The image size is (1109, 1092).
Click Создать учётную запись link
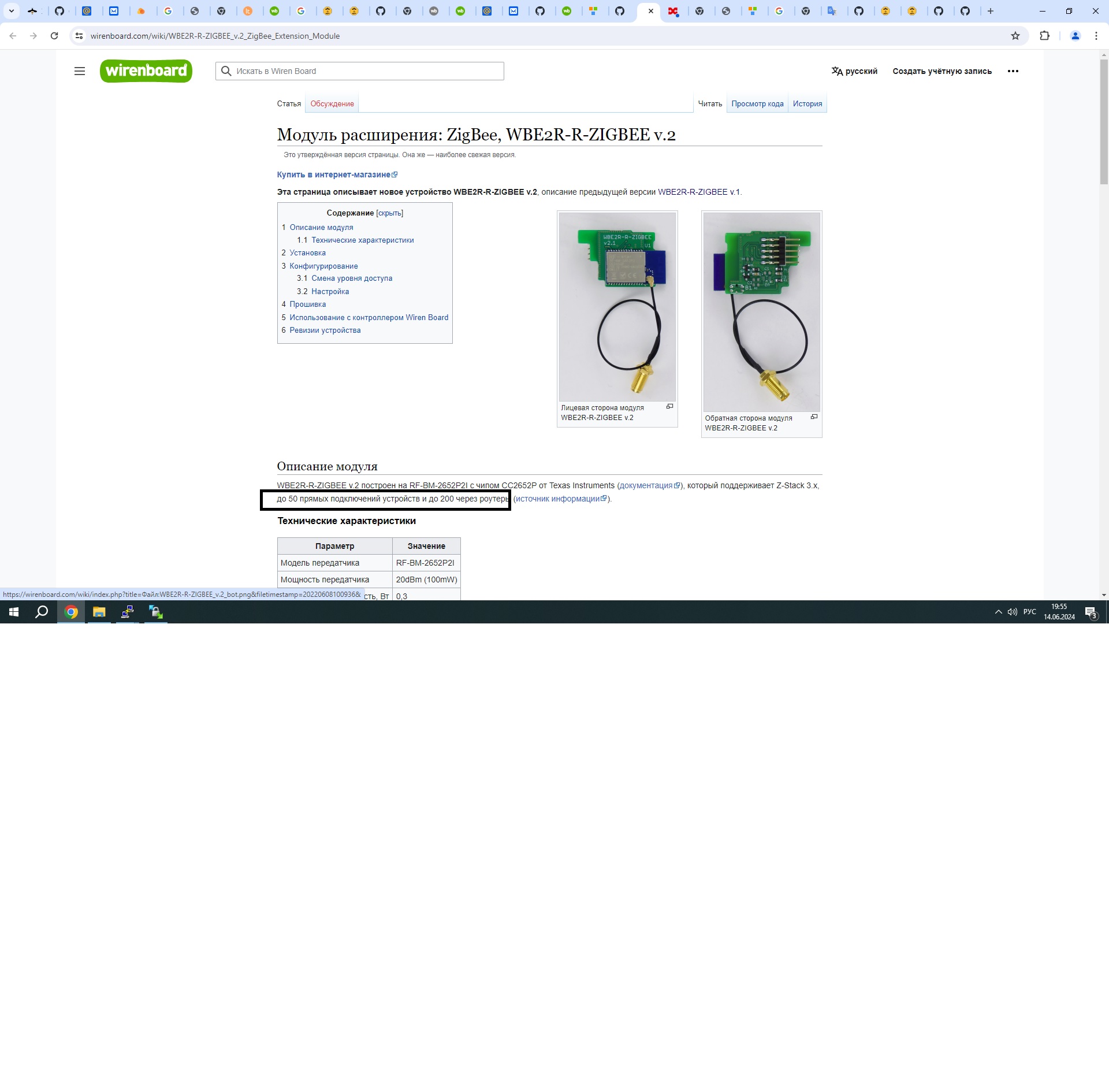pyautogui.click(x=942, y=71)
